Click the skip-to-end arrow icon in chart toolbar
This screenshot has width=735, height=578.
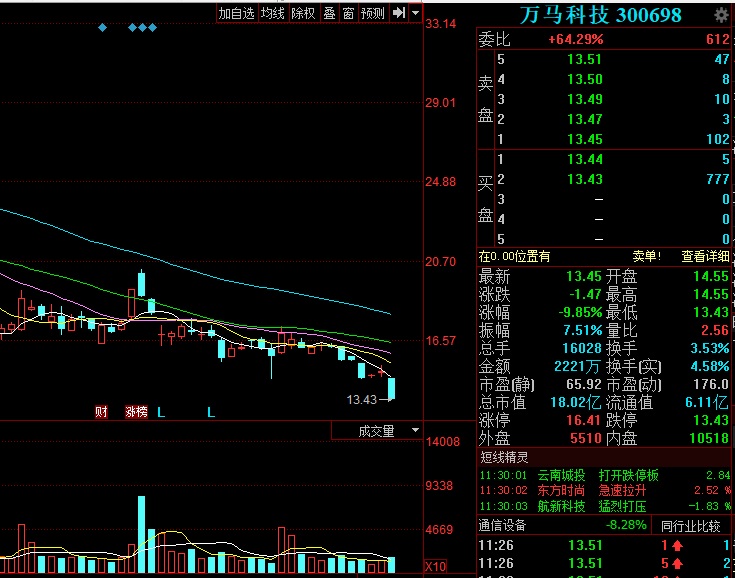coord(399,13)
